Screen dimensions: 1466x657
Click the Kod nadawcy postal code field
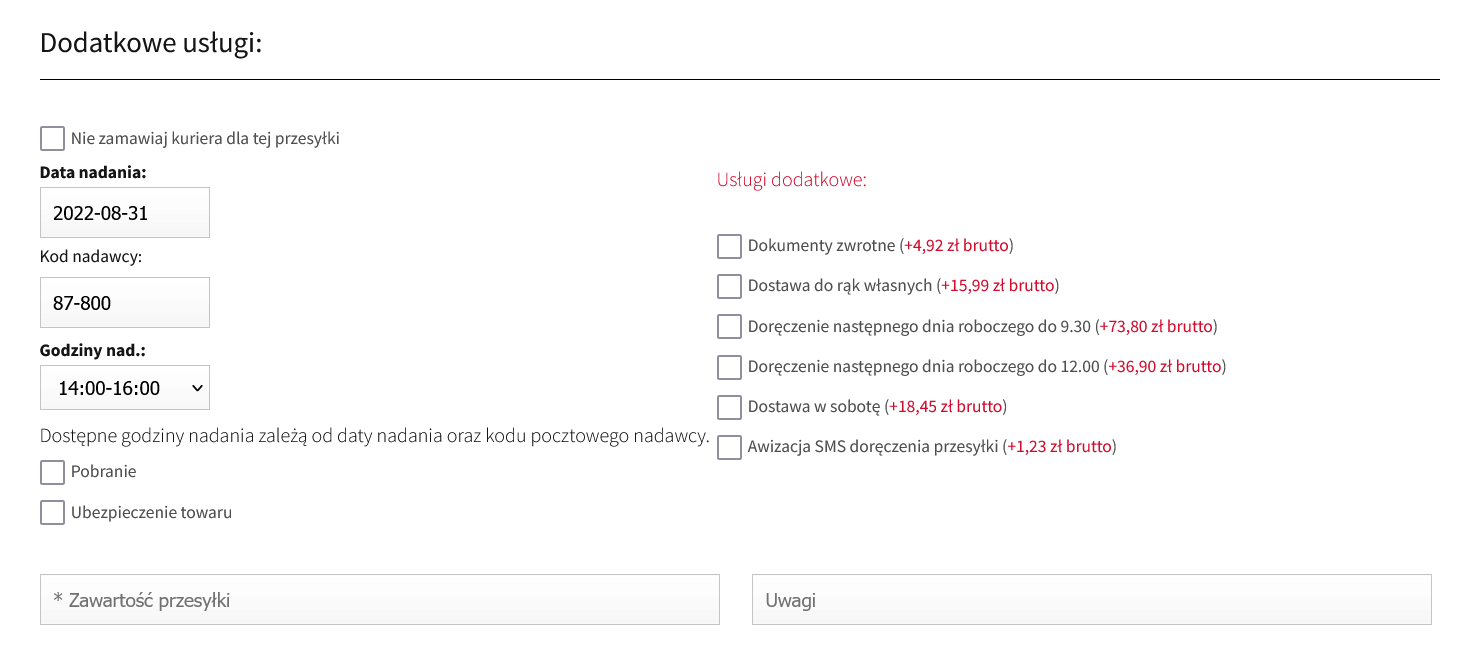coord(125,302)
